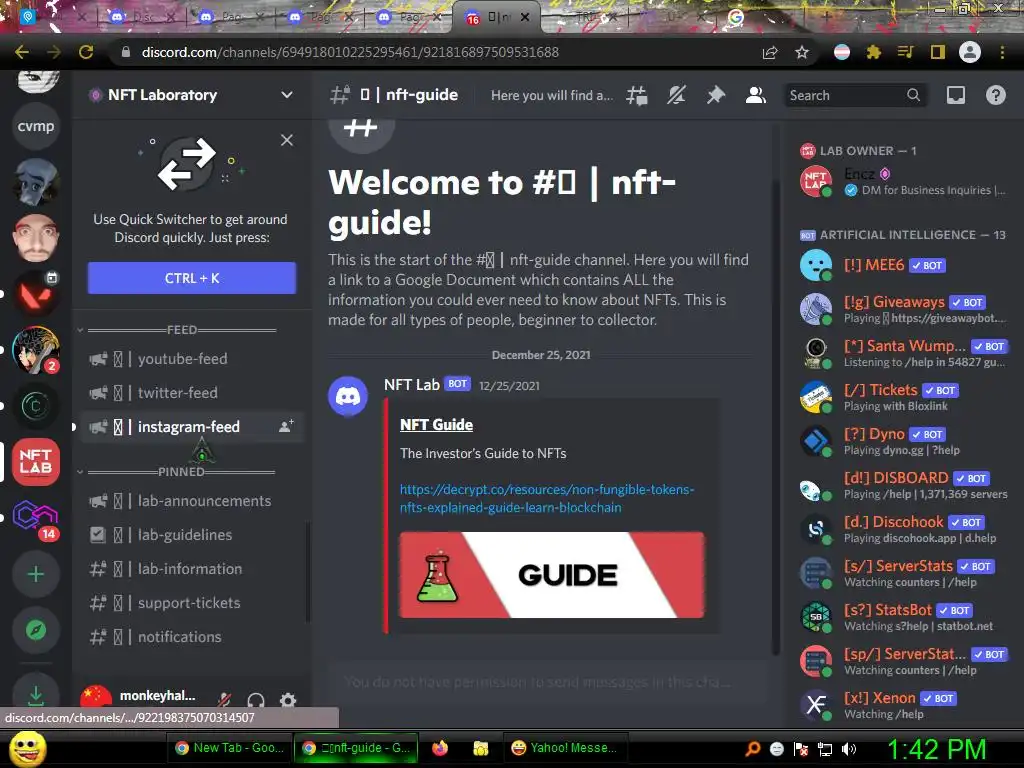Click the discord.com address bar URL

coord(350,52)
